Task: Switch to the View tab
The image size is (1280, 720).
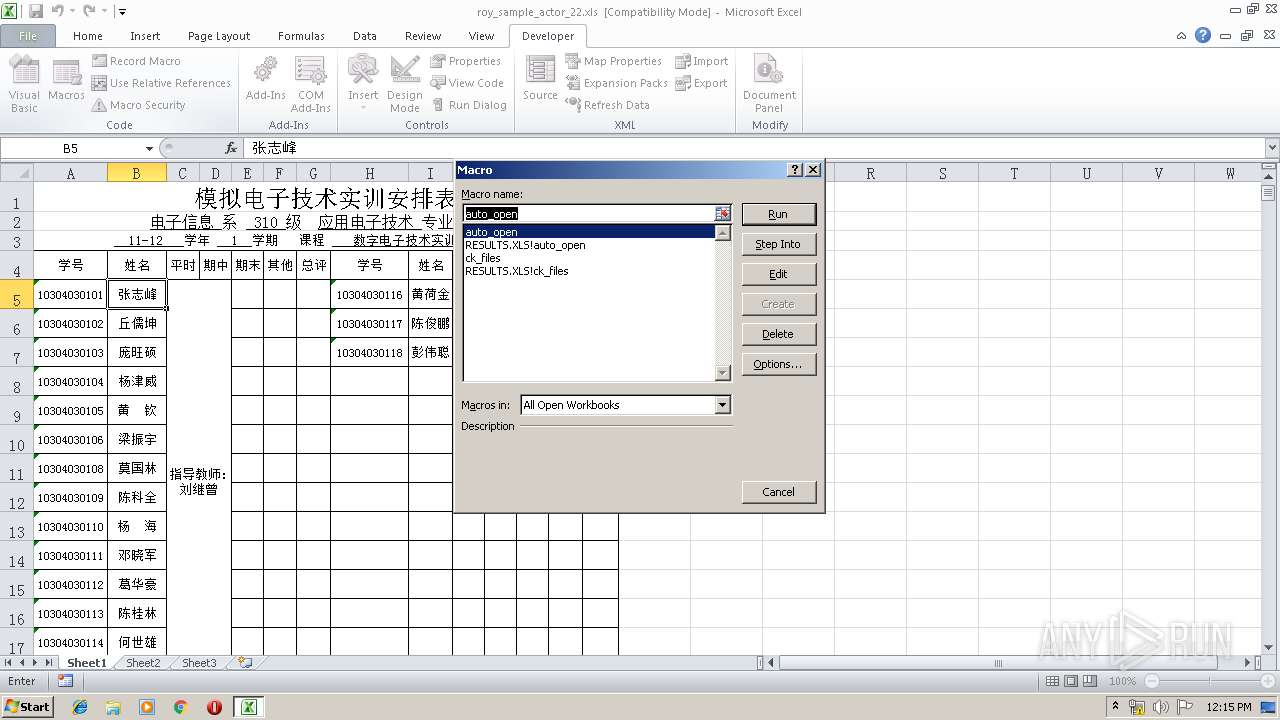Action: click(481, 35)
